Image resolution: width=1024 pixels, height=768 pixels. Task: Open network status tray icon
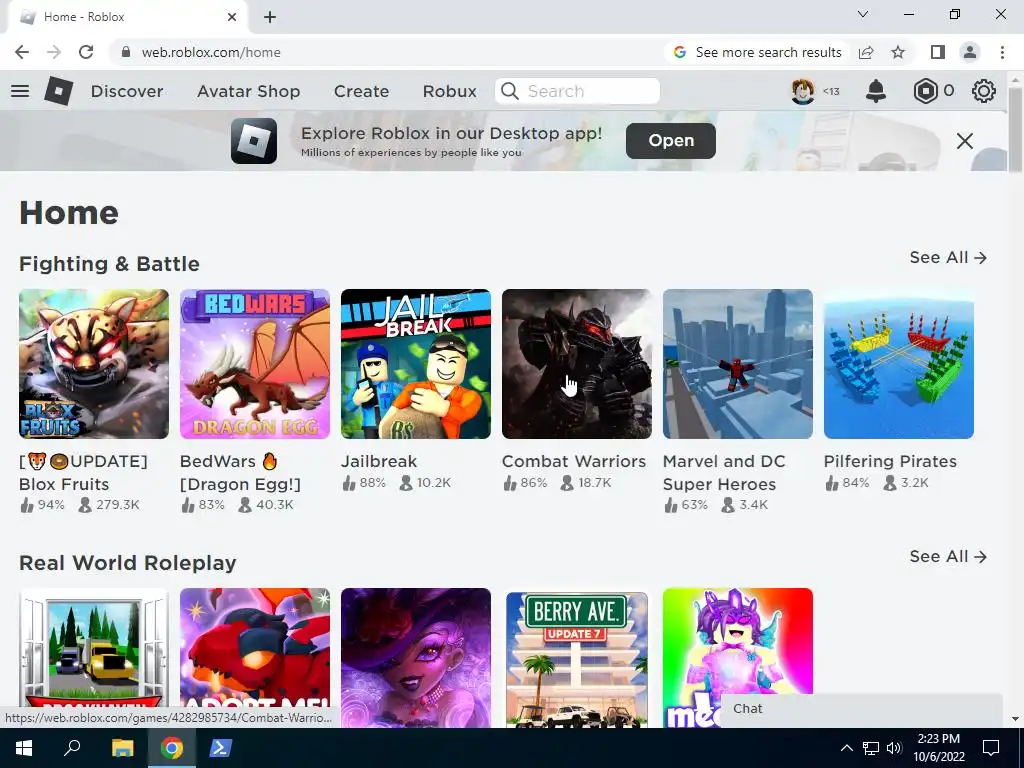[871, 748]
